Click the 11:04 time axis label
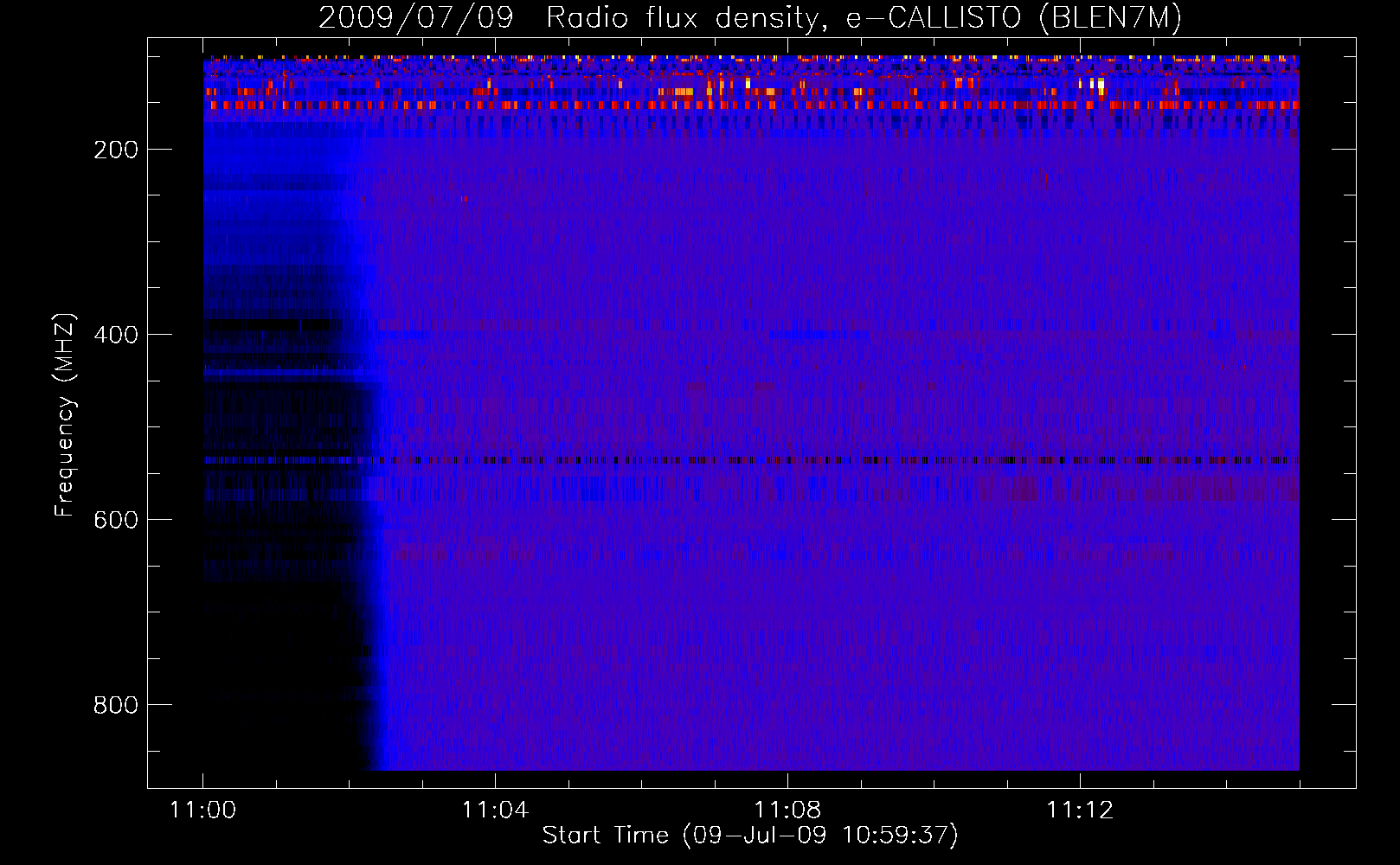The width and height of the screenshot is (1400, 865). (495, 811)
